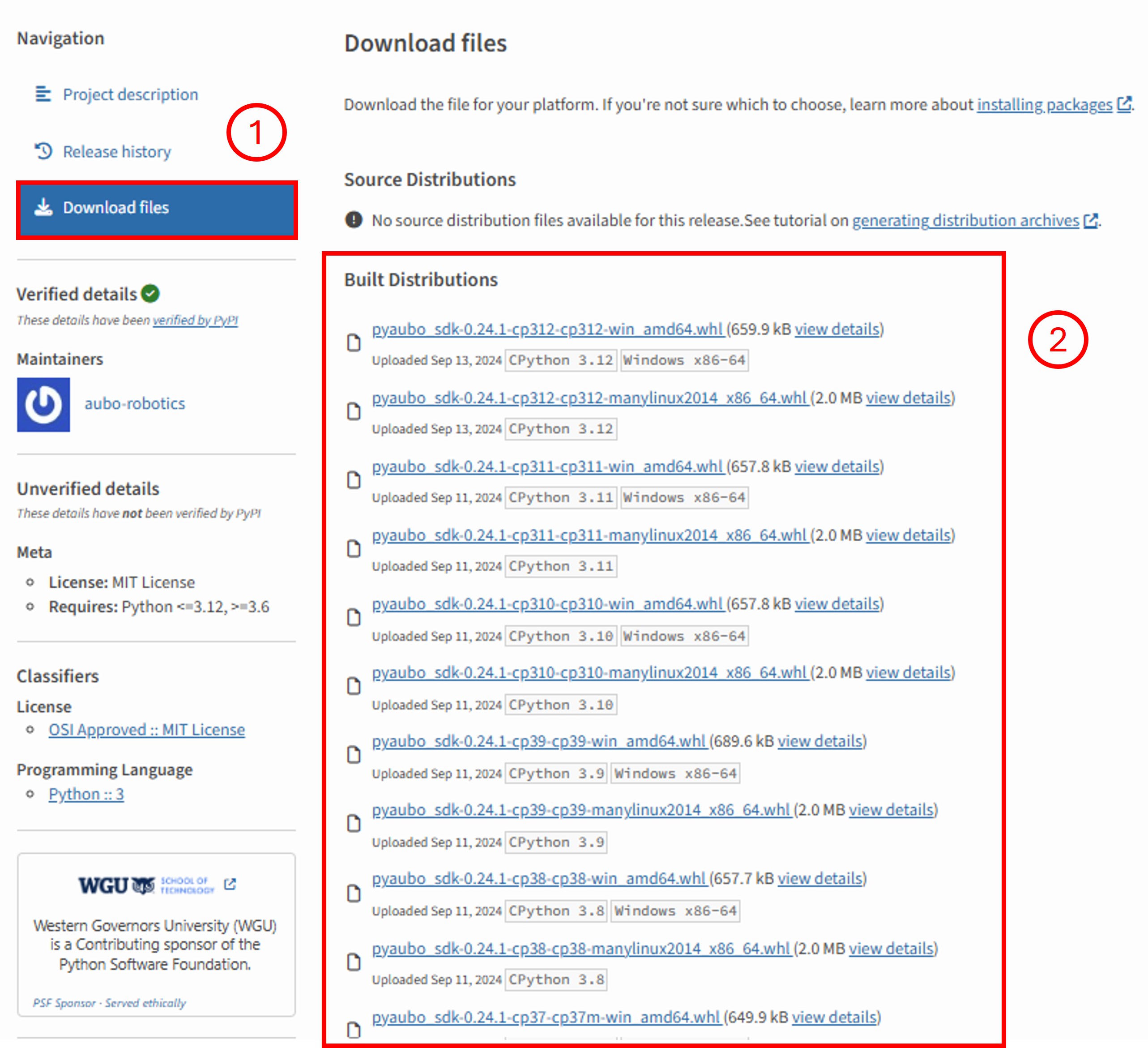This screenshot has width=1148, height=1048.
Task: Click the Release history clock icon
Action: pyautogui.click(x=43, y=151)
